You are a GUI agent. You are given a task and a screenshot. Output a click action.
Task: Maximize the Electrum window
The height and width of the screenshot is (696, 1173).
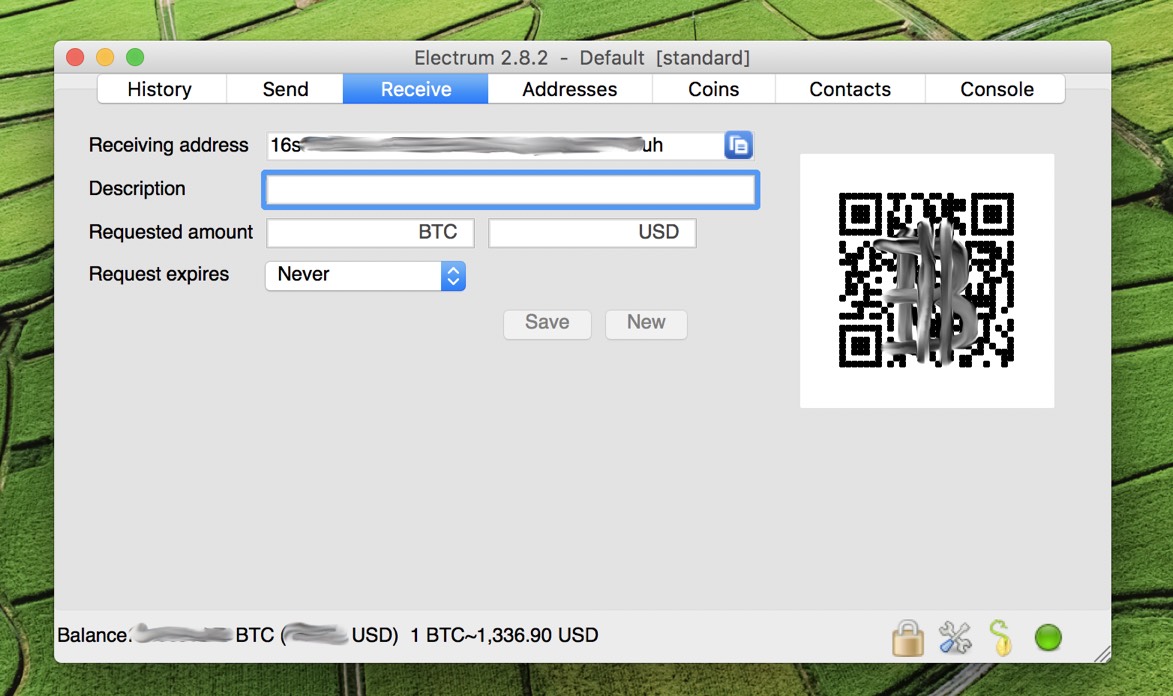coord(135,58)
